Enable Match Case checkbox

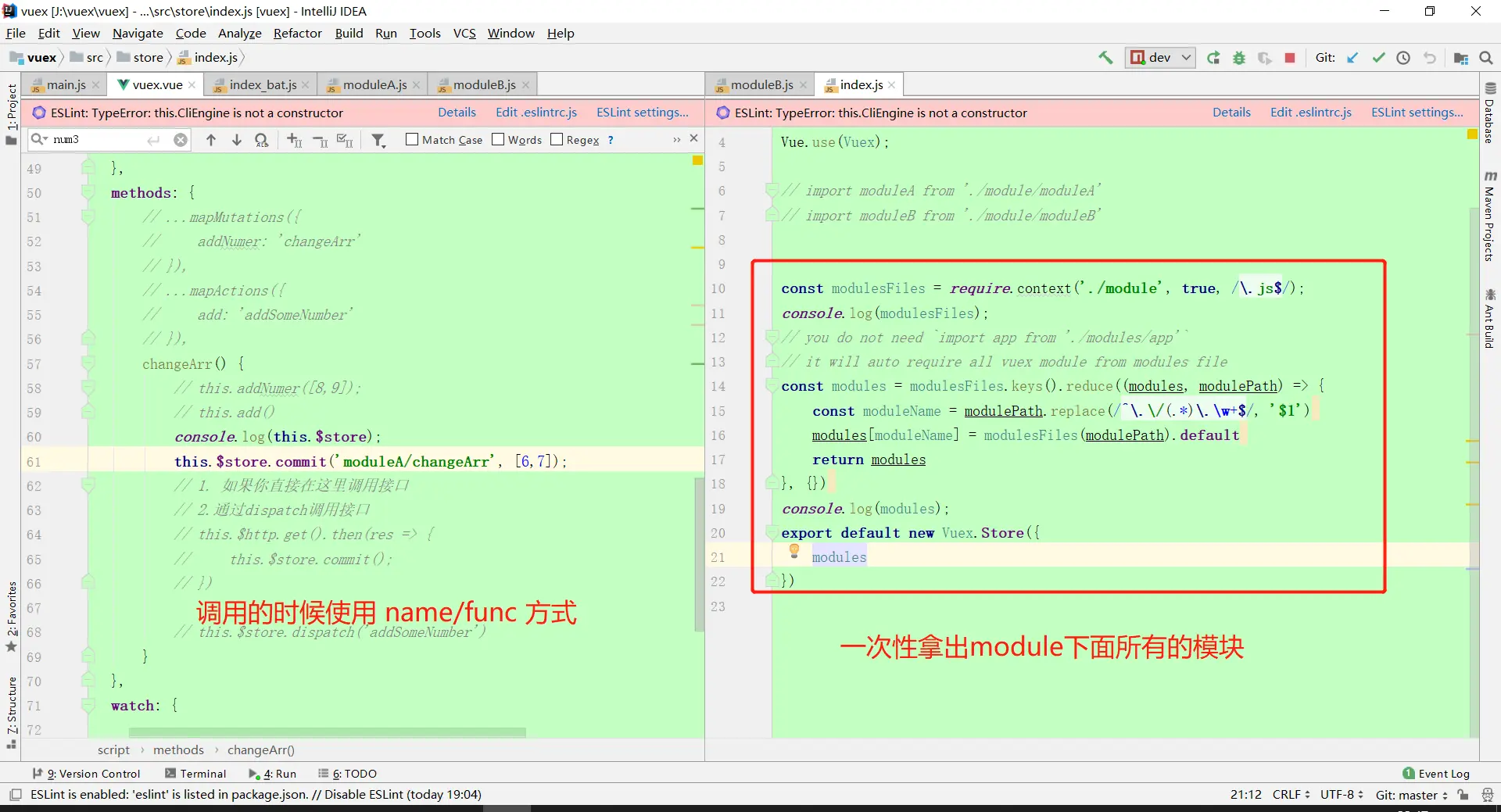[412, 140]
